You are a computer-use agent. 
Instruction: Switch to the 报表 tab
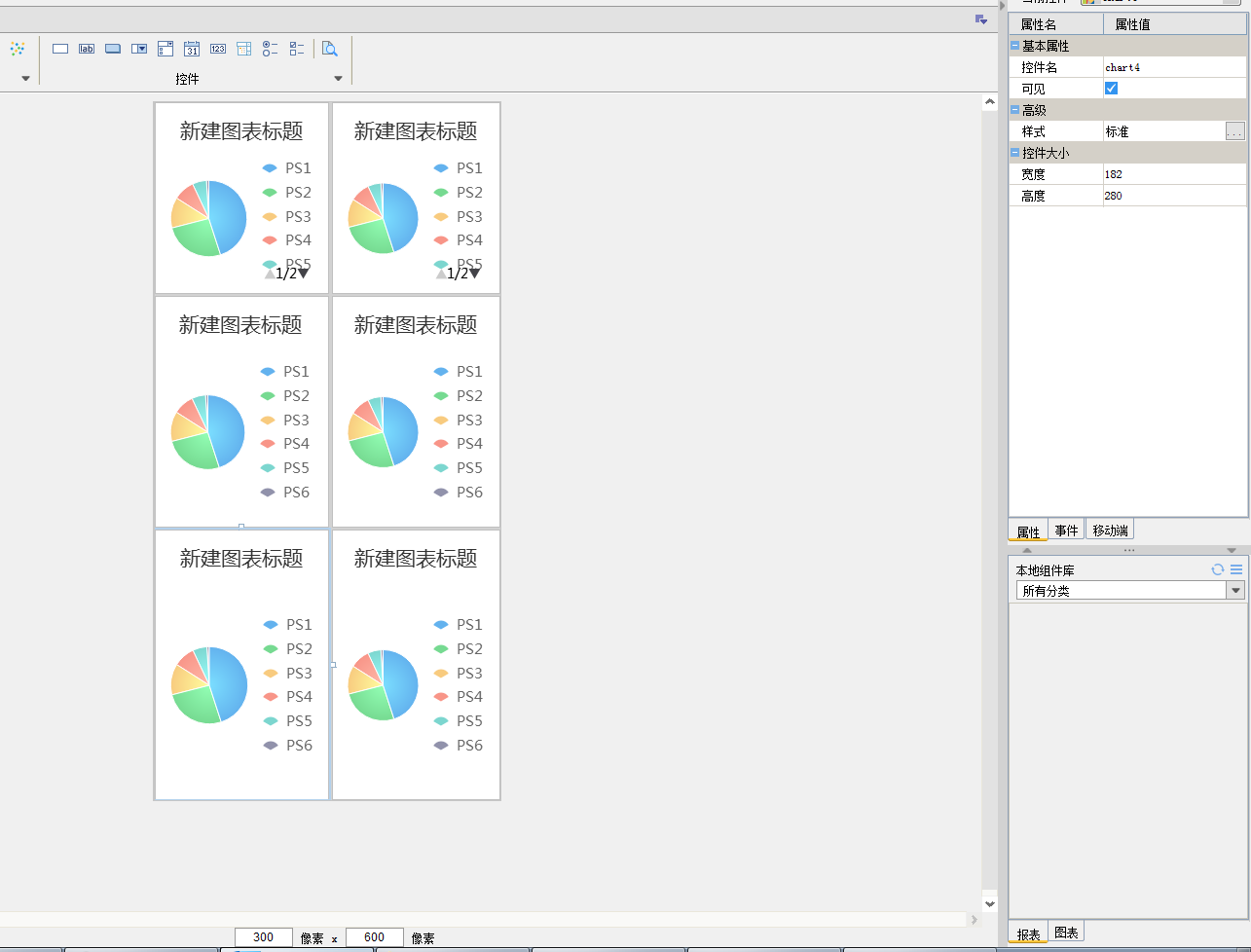pos(1028,933)
